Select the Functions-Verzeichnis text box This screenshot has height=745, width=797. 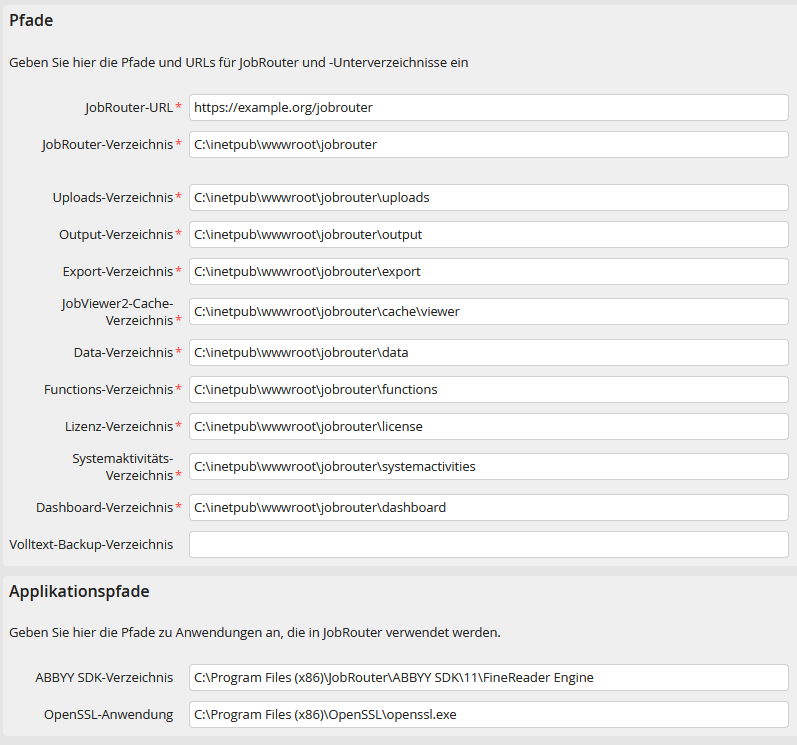488,390
